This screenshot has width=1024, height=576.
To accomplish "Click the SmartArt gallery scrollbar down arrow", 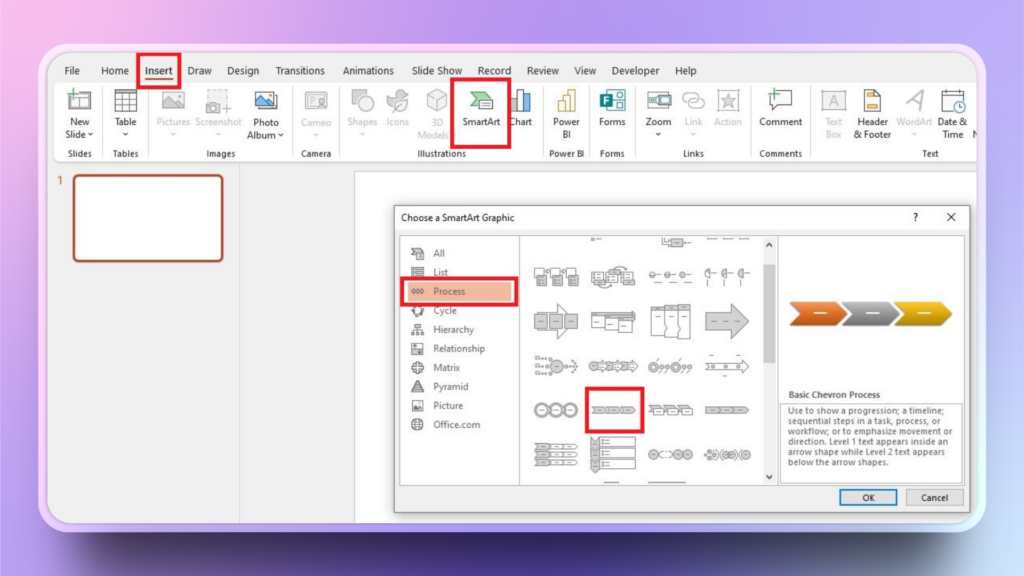I will tap(769, 477).
